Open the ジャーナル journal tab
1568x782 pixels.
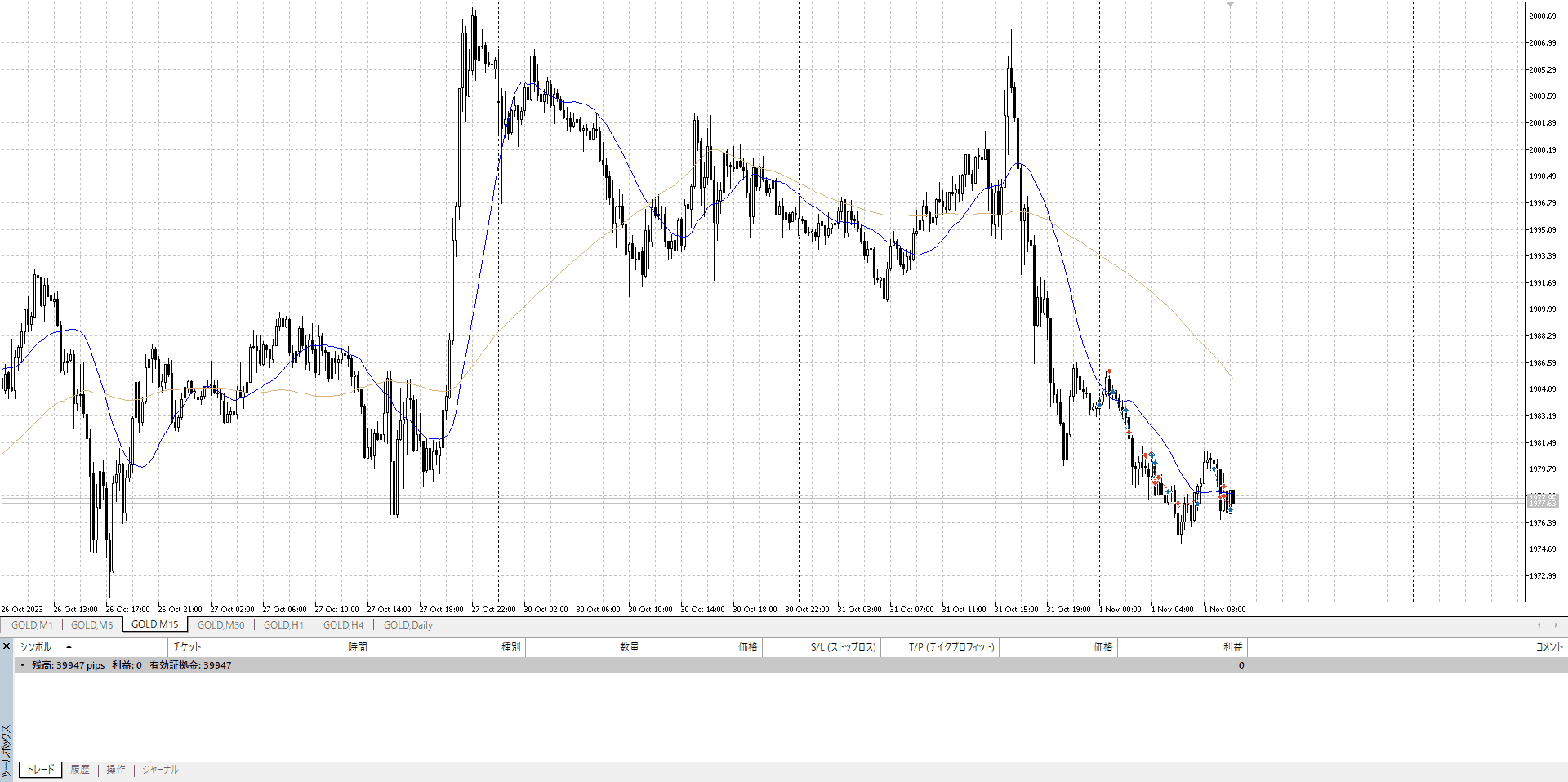click(x=160, y=770)
